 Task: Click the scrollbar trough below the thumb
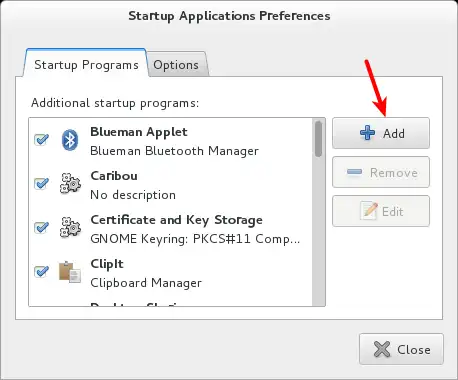tap(318, 230)
